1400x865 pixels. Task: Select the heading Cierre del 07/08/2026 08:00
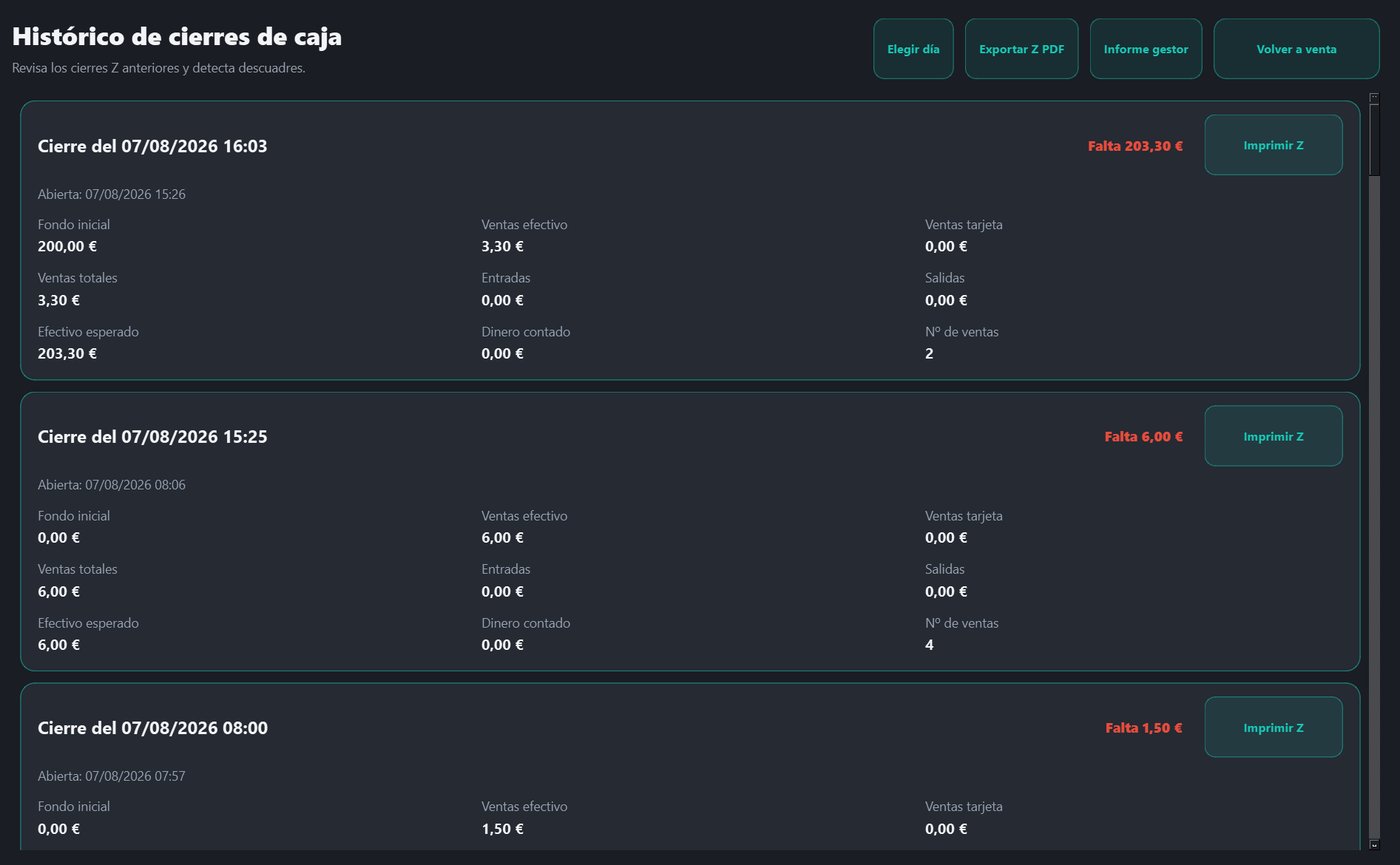coord(152,728)
